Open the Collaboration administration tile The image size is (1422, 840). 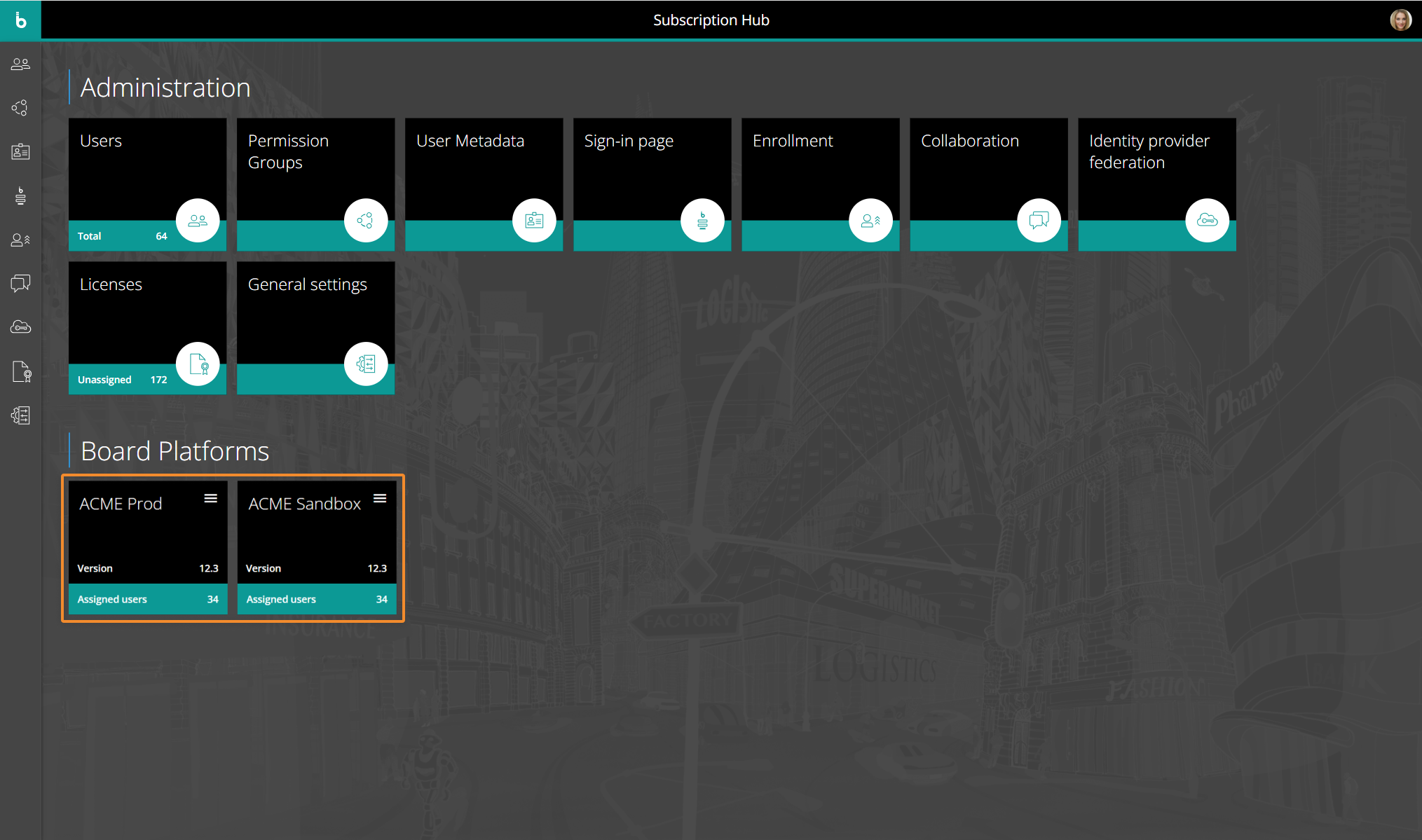tap(988, 184)
